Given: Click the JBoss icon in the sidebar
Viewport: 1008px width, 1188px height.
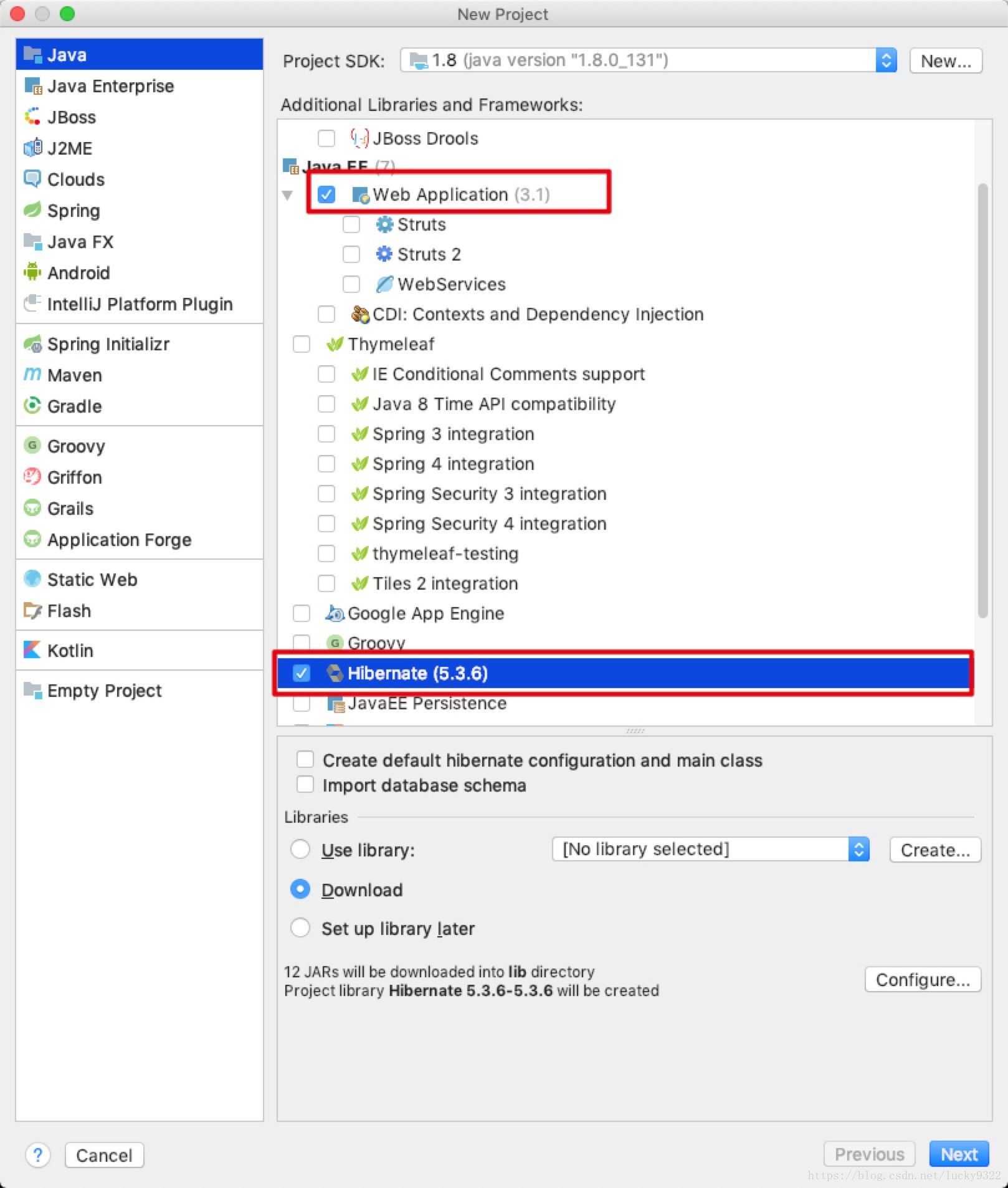Looking at the screenshot, I should tap(32, 117).
